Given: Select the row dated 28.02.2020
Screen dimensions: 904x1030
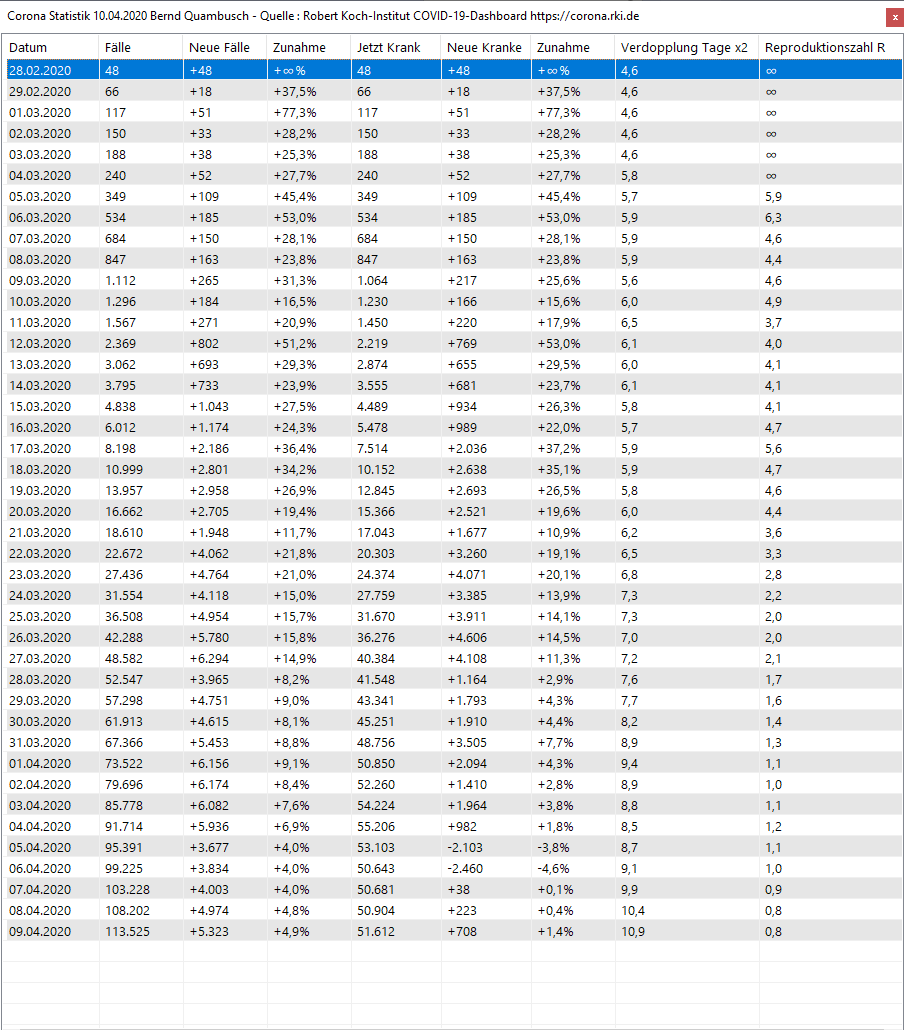Looking at the screenshot, I should pyautogui.click(x=454, y=70).
